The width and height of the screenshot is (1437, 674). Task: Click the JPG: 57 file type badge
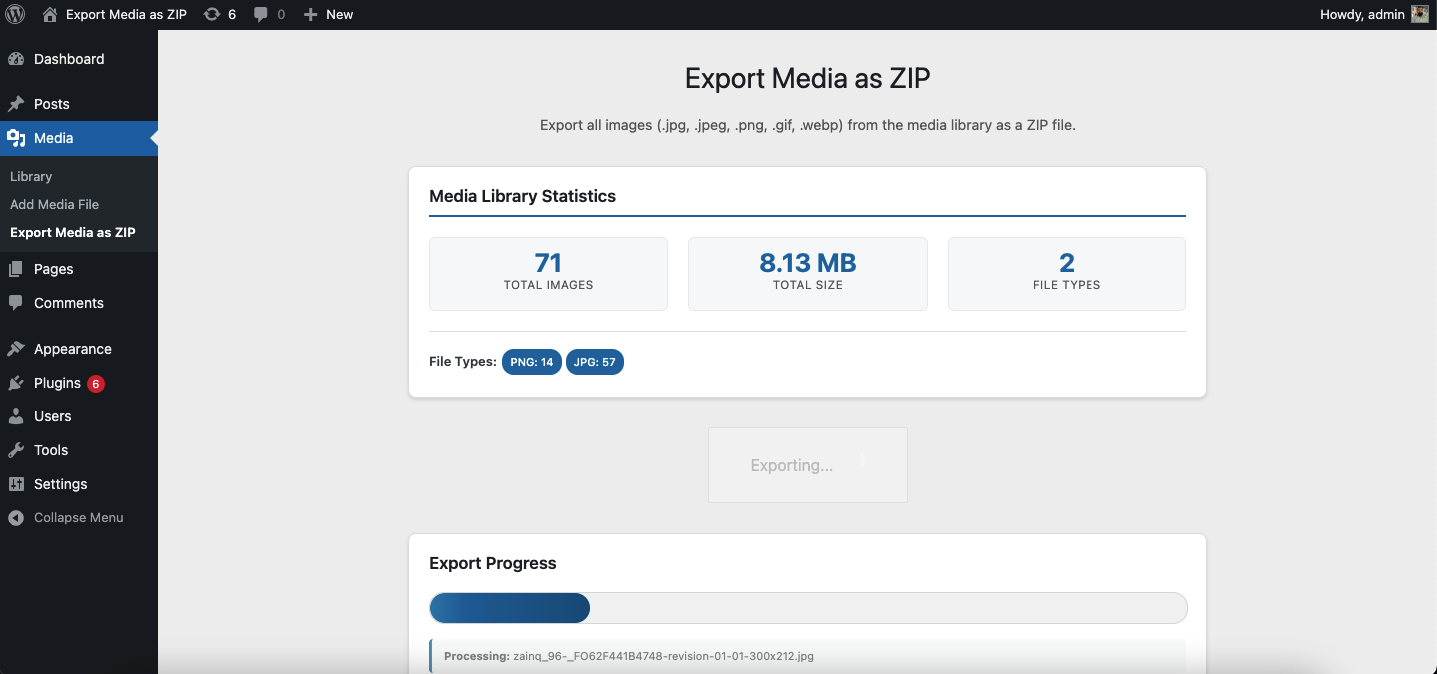pos(594,362)
